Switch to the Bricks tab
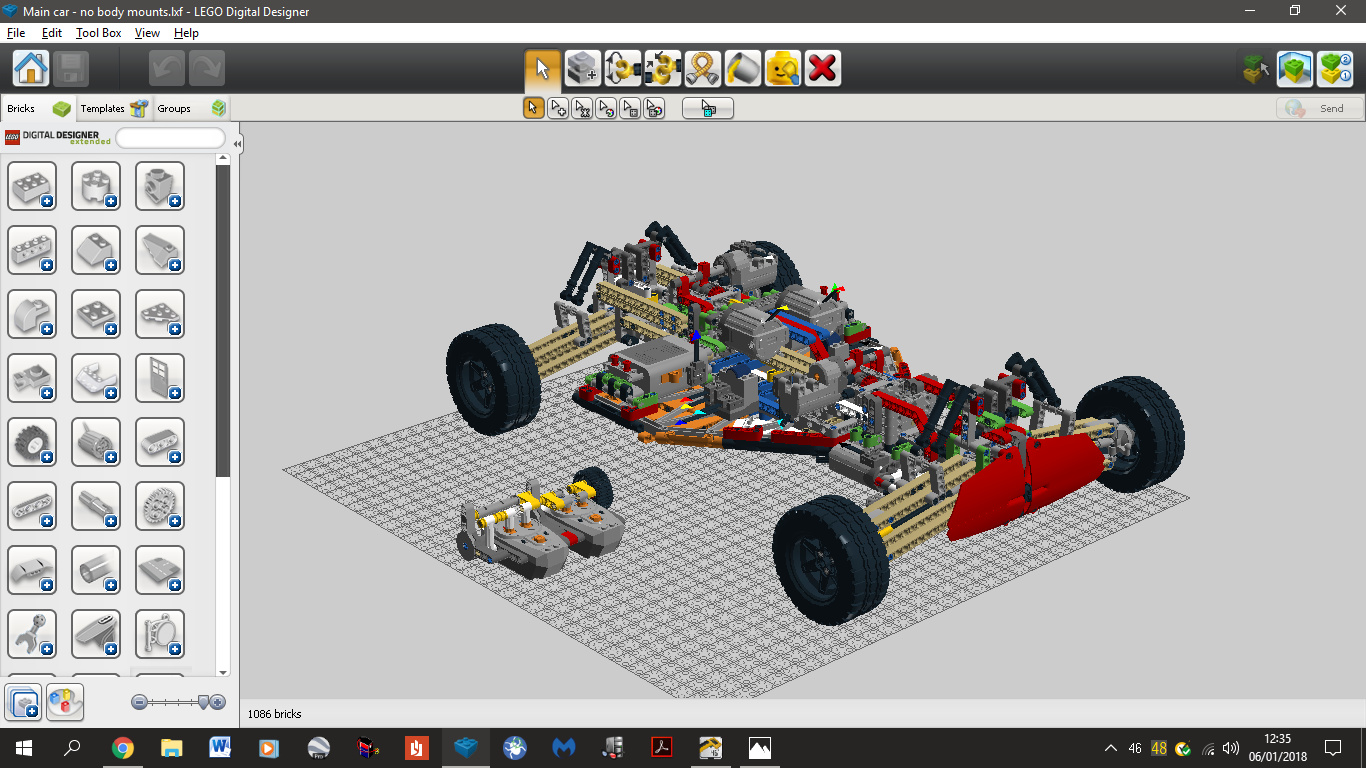The height and width of the screenshot is (768, 1366). (x=38, y=108)
